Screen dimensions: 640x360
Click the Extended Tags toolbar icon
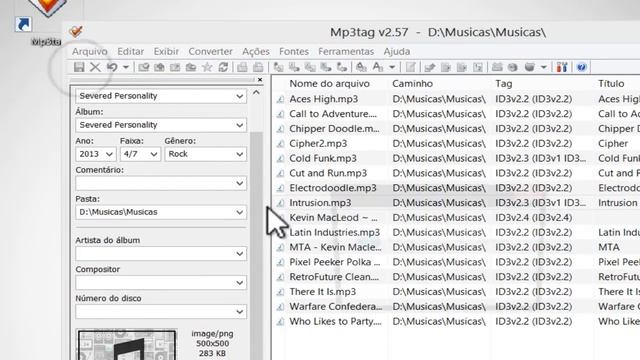click(411, 67)
